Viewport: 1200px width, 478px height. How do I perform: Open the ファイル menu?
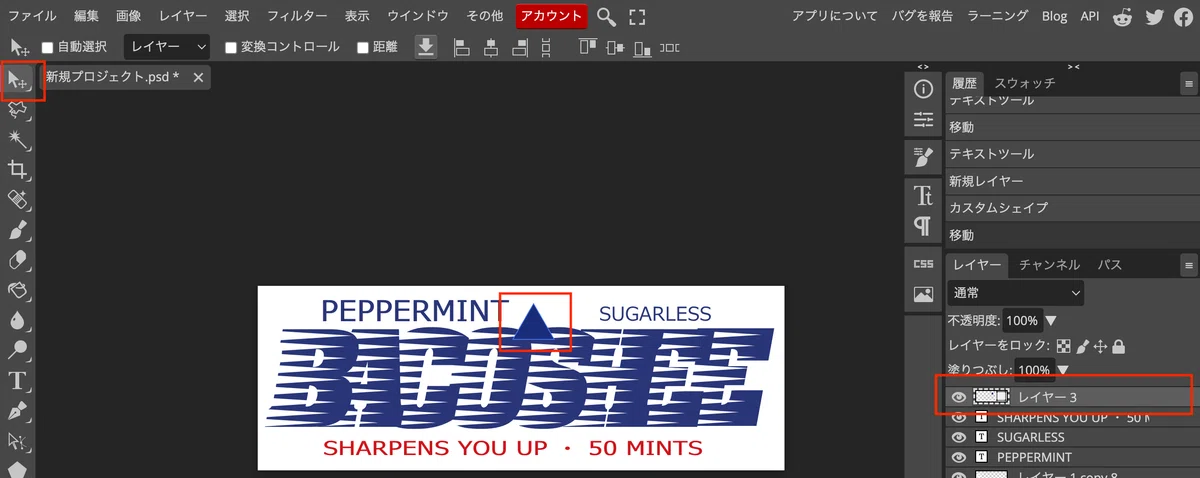[x=32, y=16]
